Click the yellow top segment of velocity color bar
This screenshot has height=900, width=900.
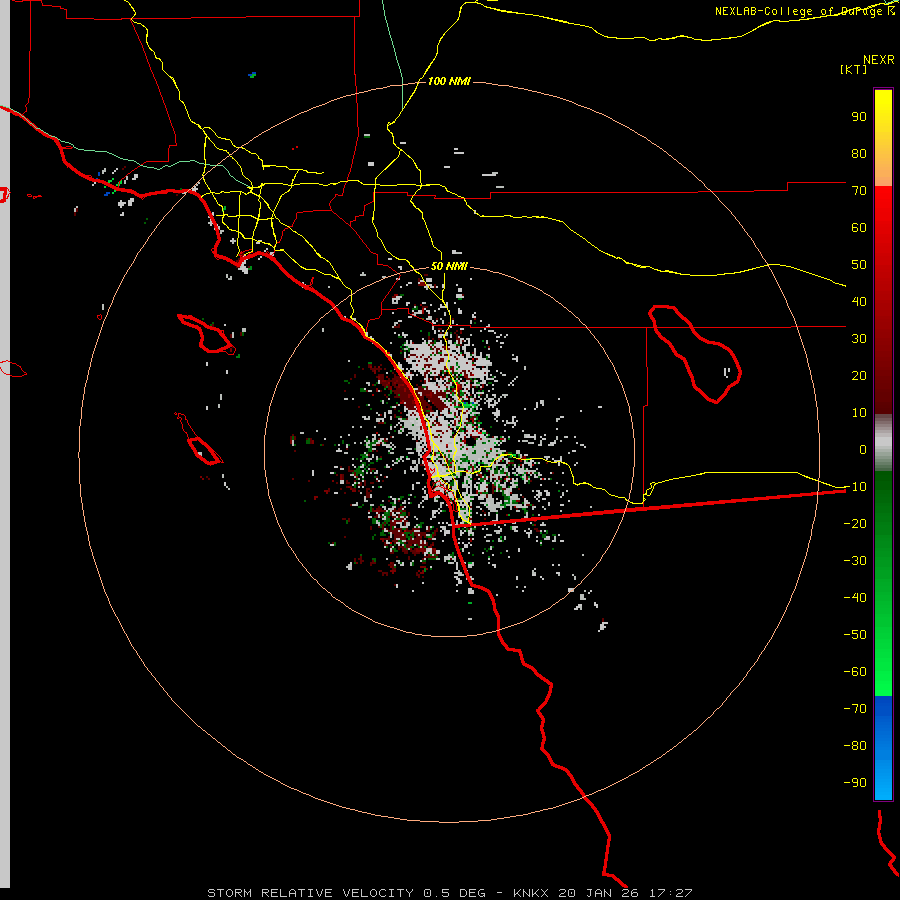pos(883,138)
